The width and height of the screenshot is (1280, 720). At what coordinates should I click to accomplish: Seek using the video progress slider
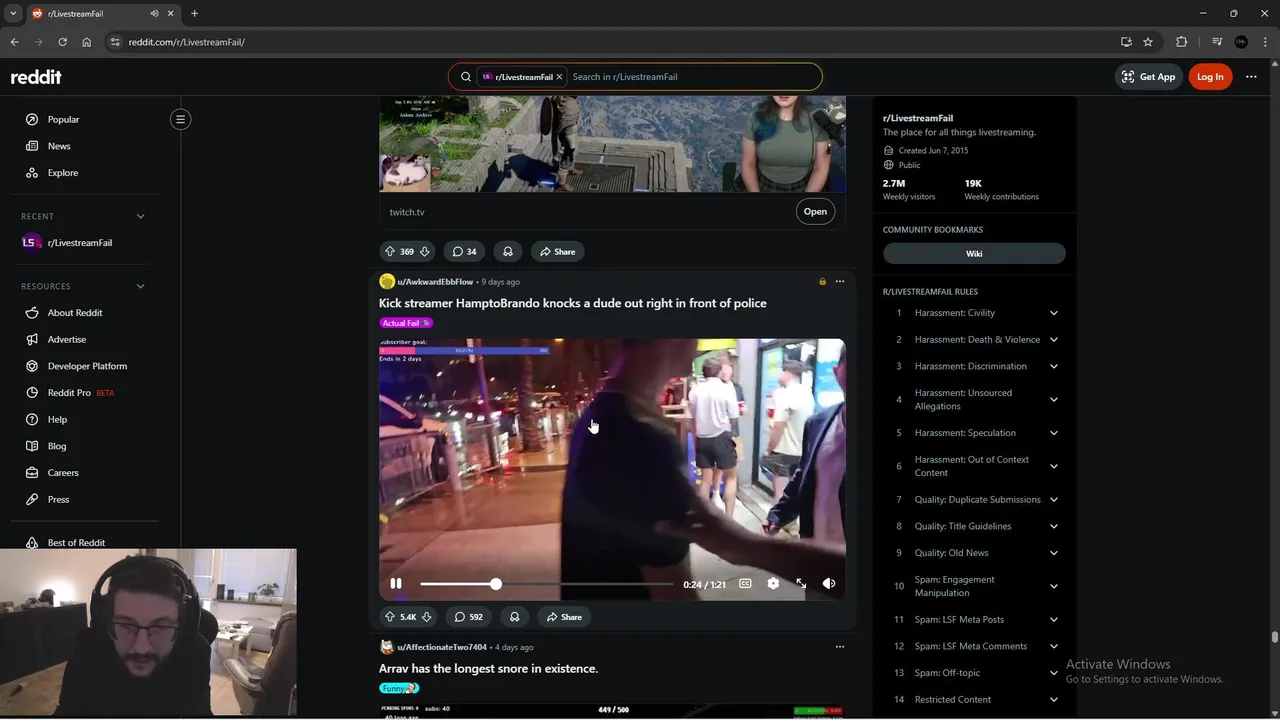(547, 584)
